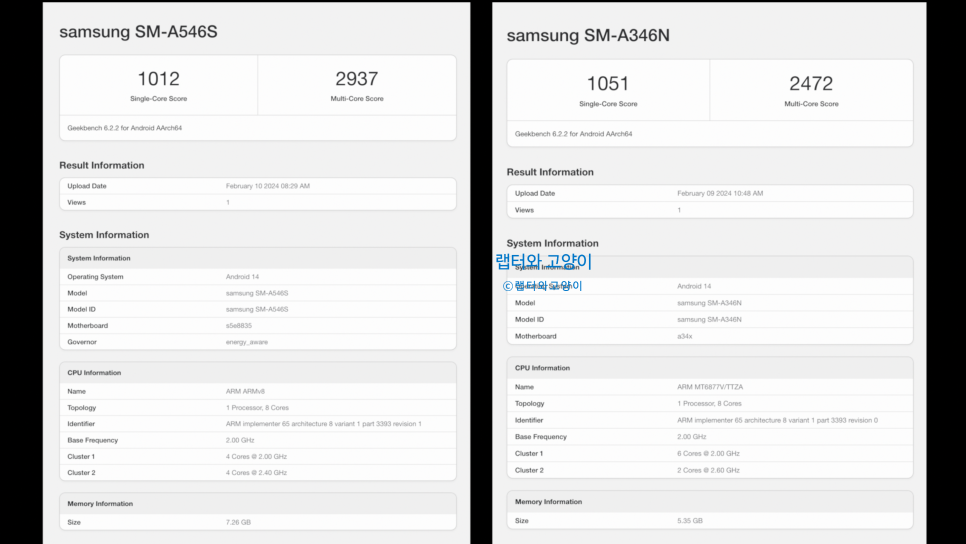
Task: Click the Model ID value samsung SM-A546S
Action: [x=256, y=309]
